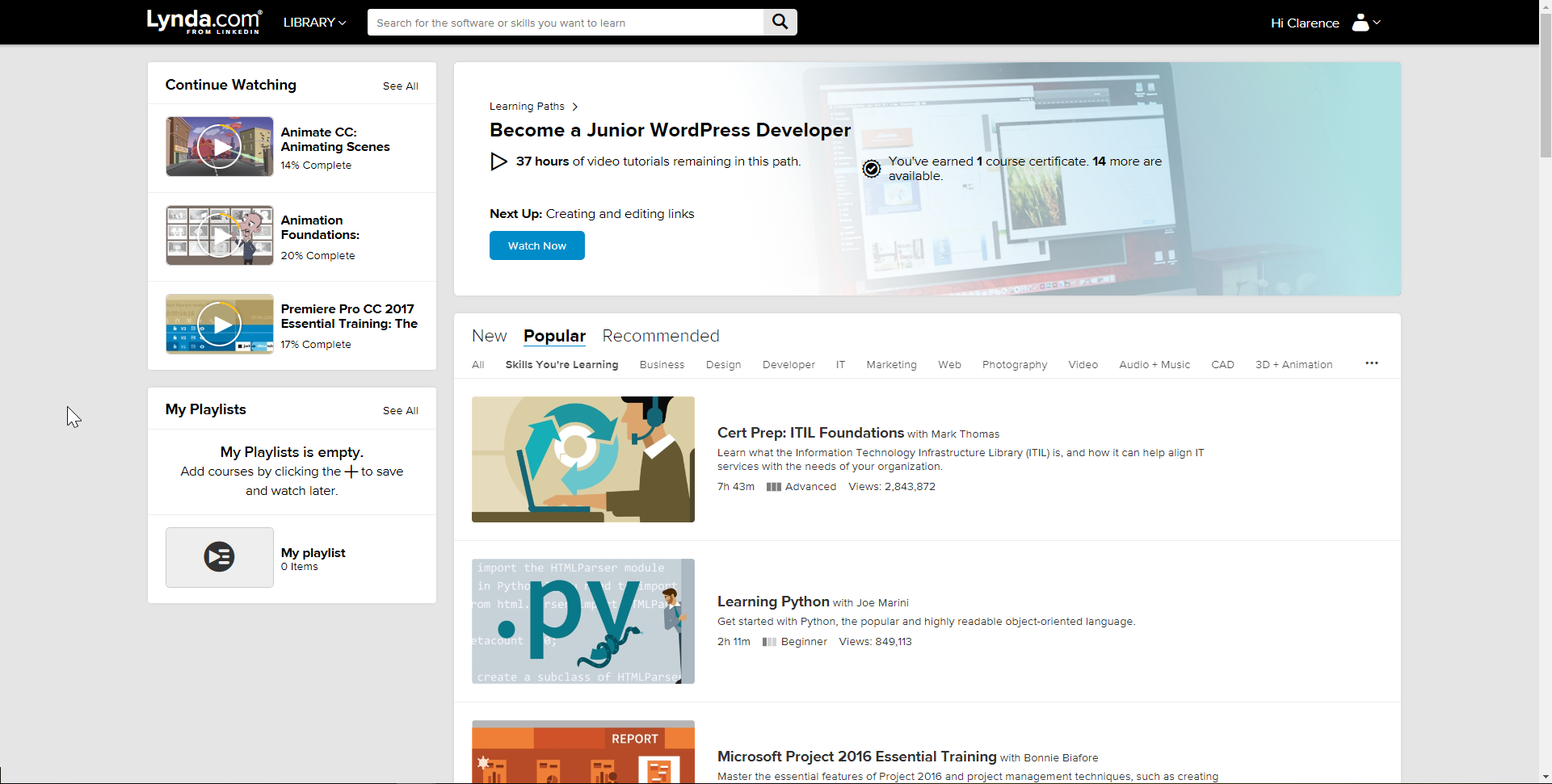Click the search magnifier button
Screen dimensions: 1552x784
click(780, 22)
